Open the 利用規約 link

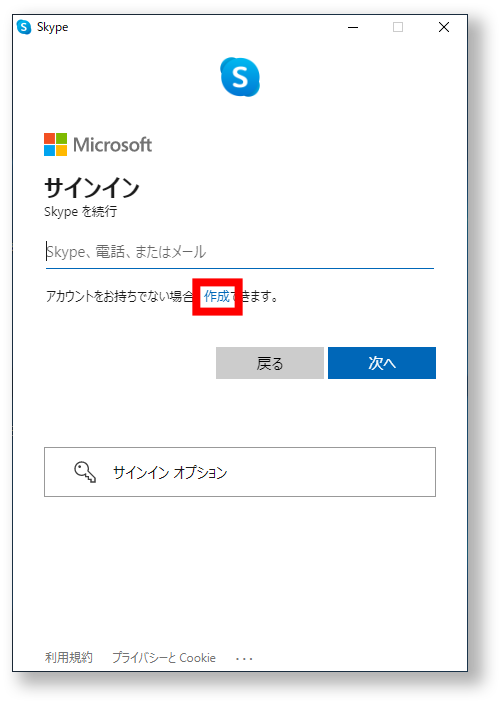[68, 658]
